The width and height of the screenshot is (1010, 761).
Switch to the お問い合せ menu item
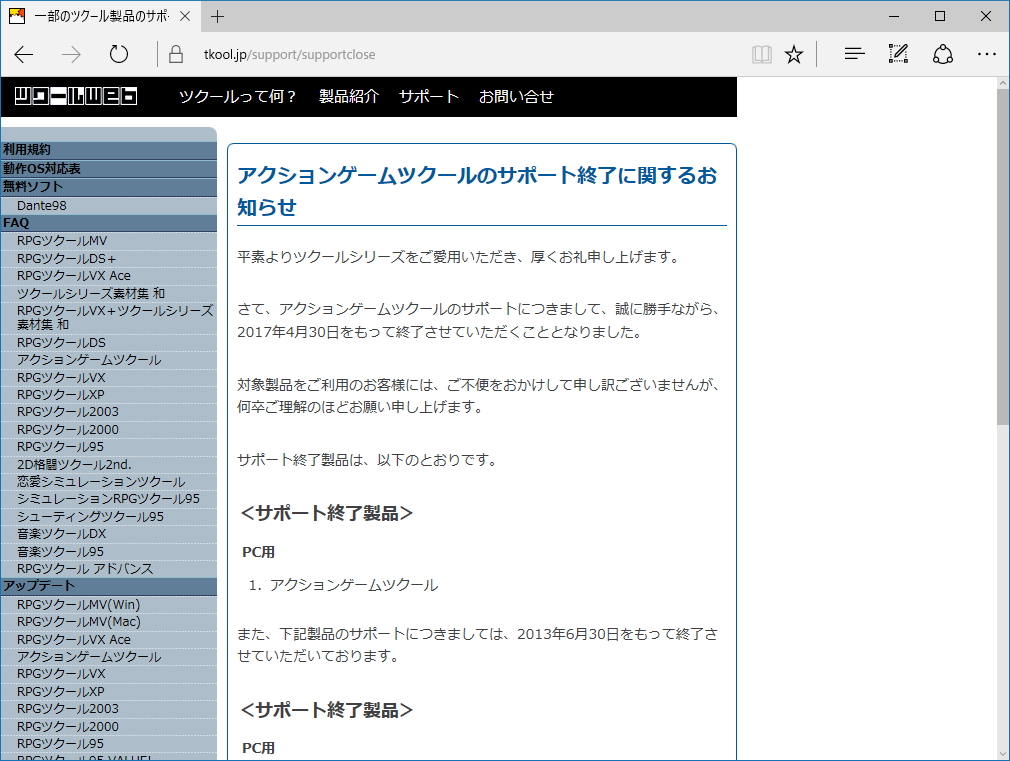coord(516,97)
